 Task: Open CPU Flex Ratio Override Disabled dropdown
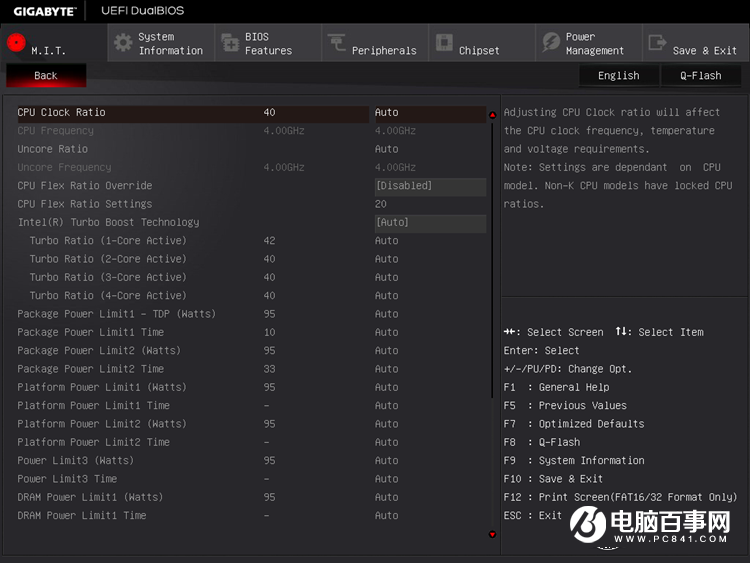click(x=430, y=186)
